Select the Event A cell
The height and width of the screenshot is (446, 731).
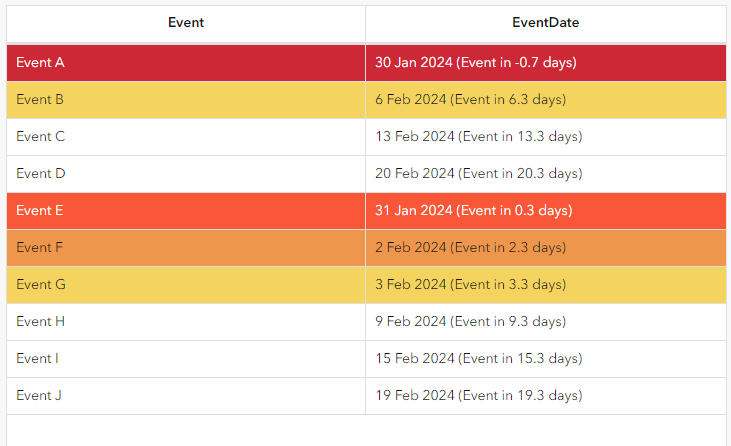click(x=41, y=63)
